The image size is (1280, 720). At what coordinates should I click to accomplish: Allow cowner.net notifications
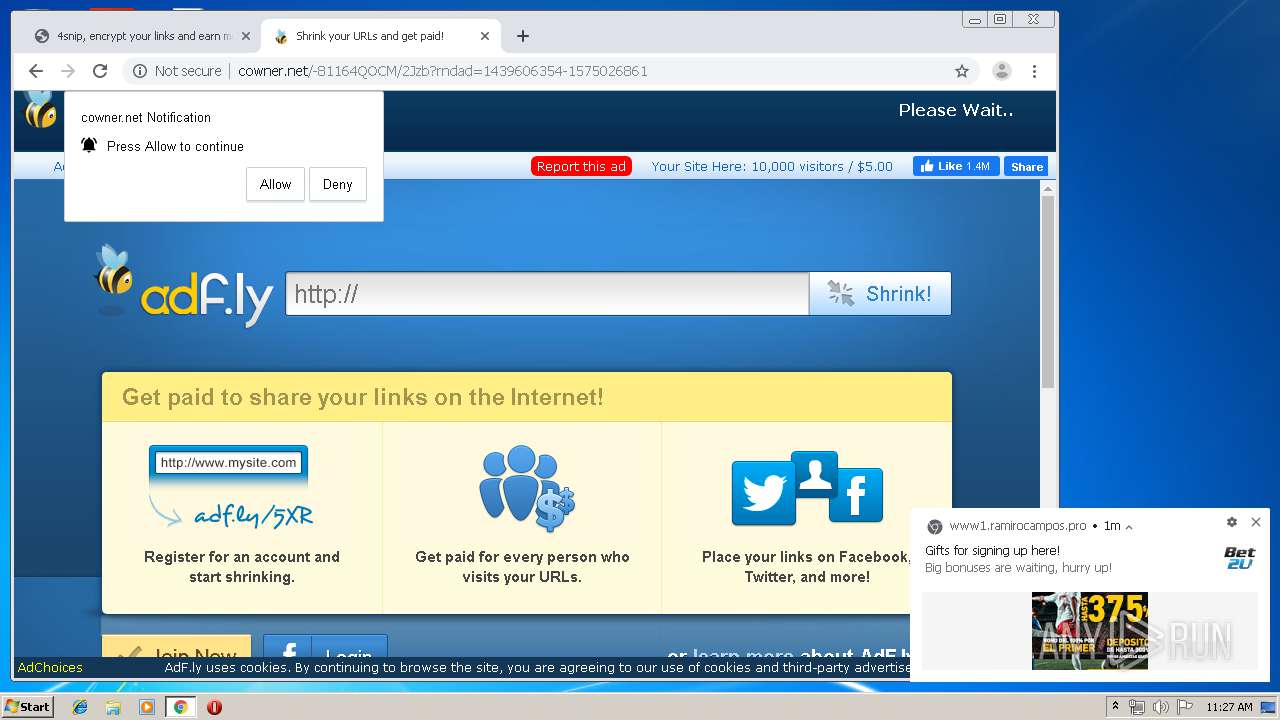click(275, 184)
